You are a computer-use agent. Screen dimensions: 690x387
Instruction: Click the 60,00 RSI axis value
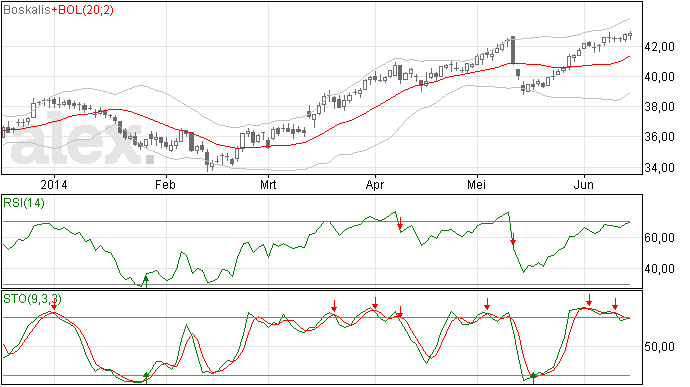pos(659,238)
